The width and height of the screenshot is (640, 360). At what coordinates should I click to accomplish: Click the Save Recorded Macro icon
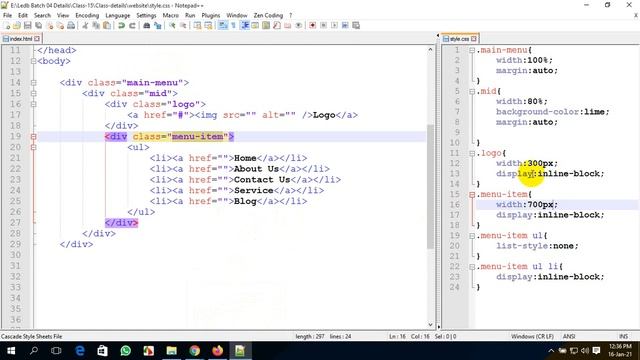(x=356, y=25)
